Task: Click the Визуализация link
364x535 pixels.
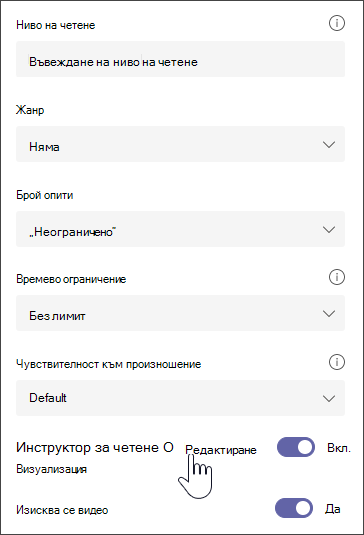Action: point(52,469)
